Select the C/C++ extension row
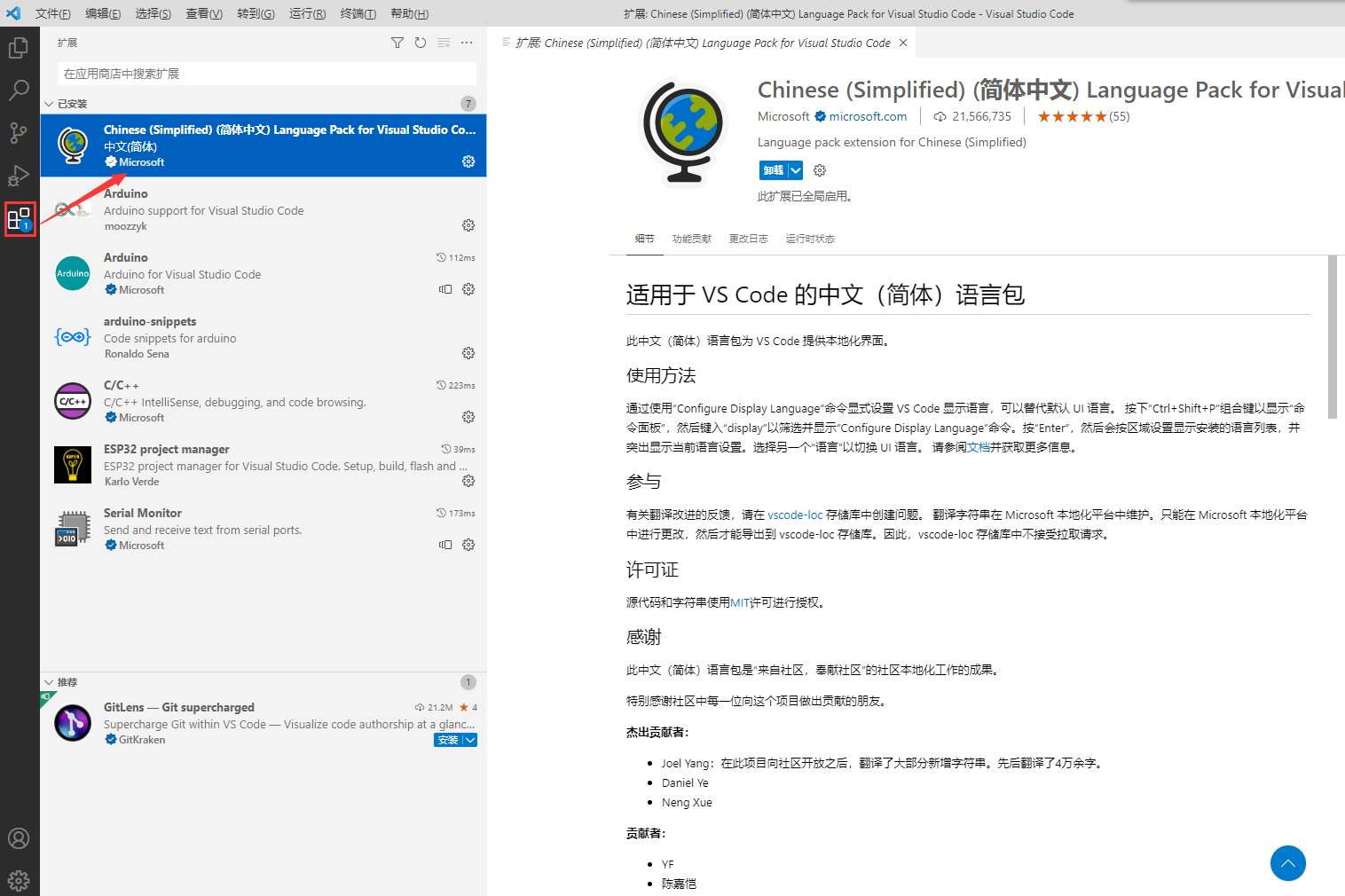The image size is (1345, 896). [x=263, y=401]
